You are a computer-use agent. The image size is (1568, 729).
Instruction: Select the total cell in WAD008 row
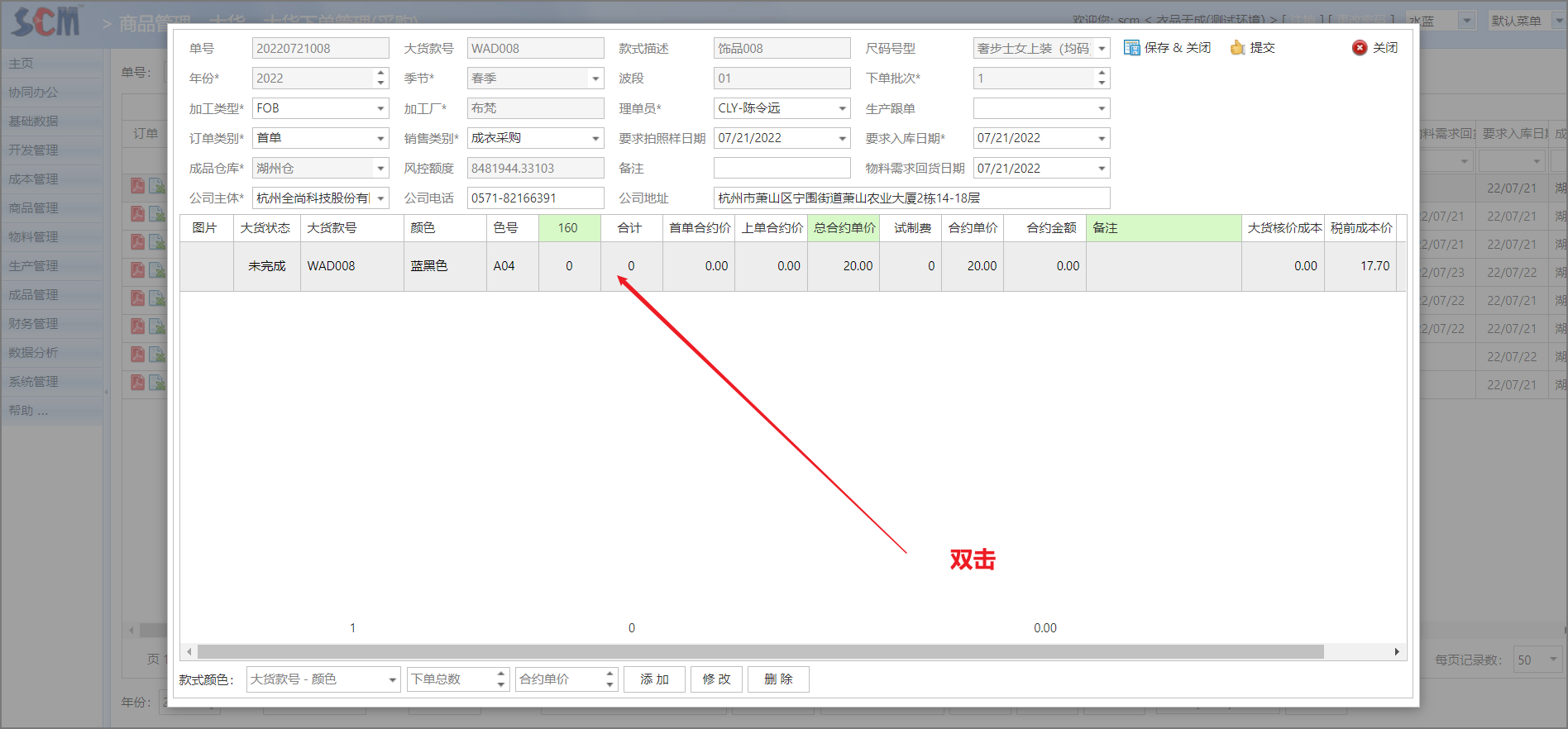(x=631, y=266)
